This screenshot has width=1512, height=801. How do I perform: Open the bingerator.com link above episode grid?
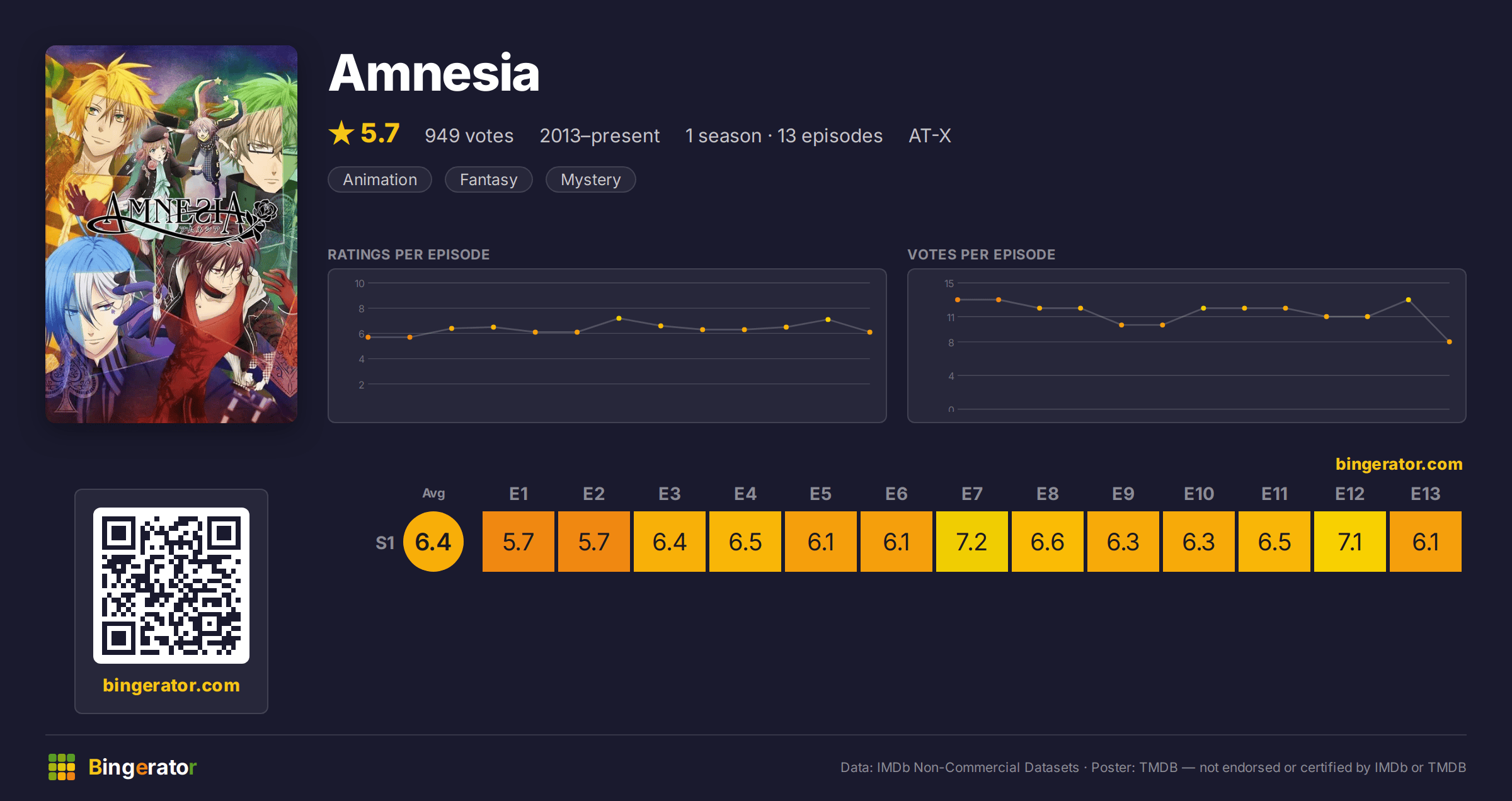1399,464
